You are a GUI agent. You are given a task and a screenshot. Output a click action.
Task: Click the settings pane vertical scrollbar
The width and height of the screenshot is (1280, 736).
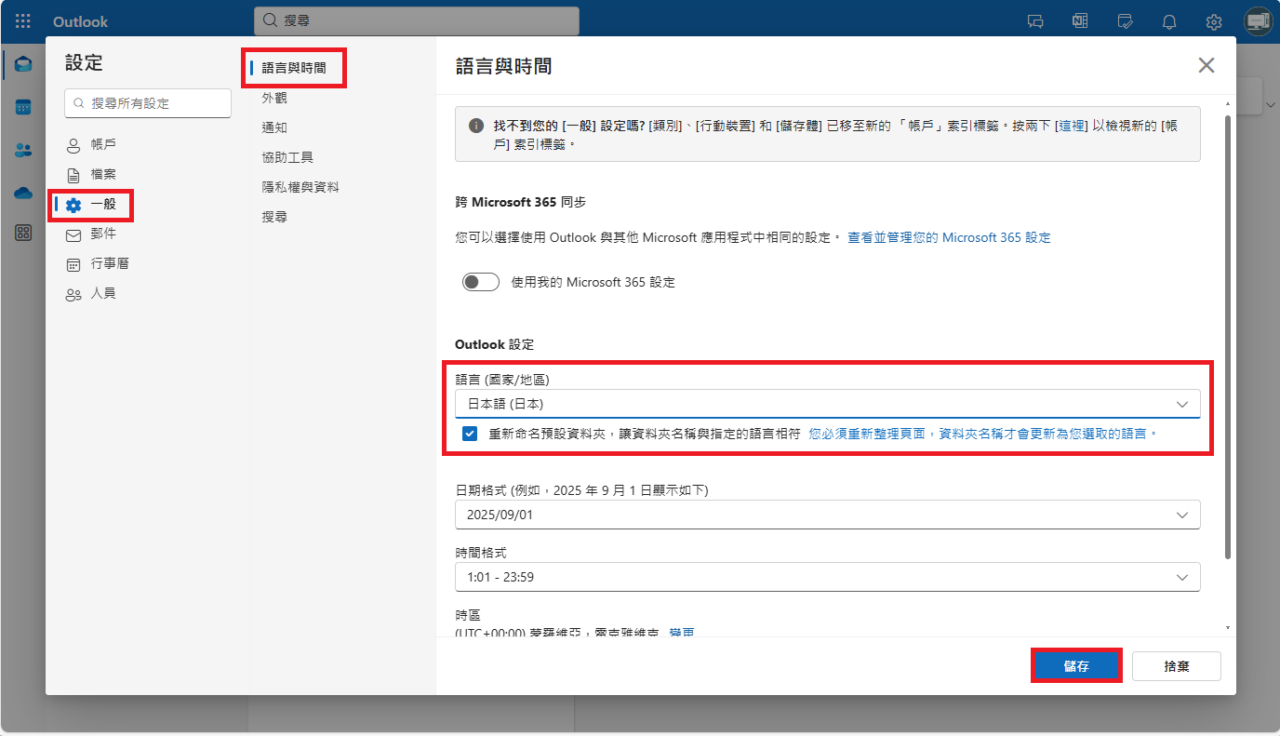coord(1228,335)
